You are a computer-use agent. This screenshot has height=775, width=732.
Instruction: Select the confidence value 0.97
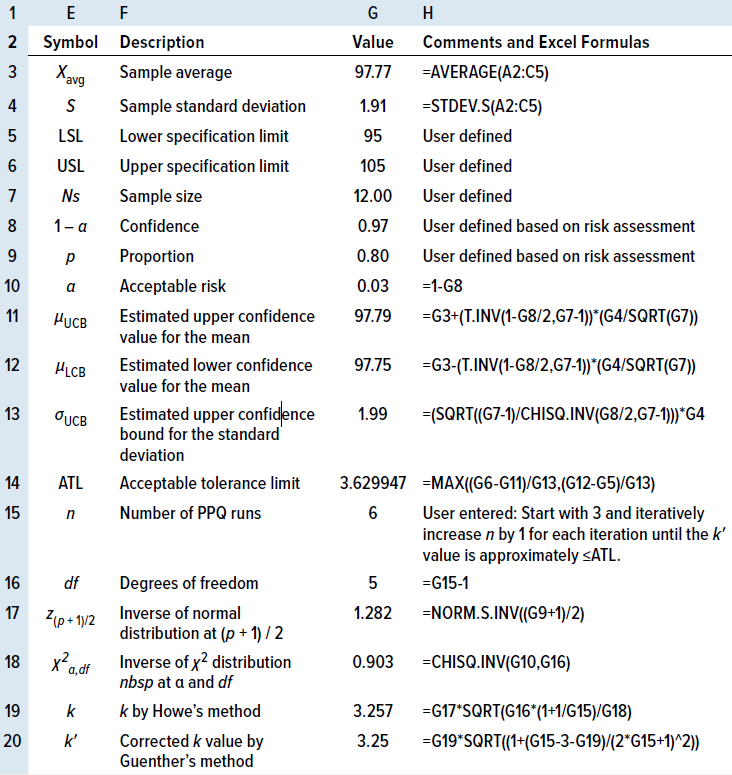click(x=373, y=227)
